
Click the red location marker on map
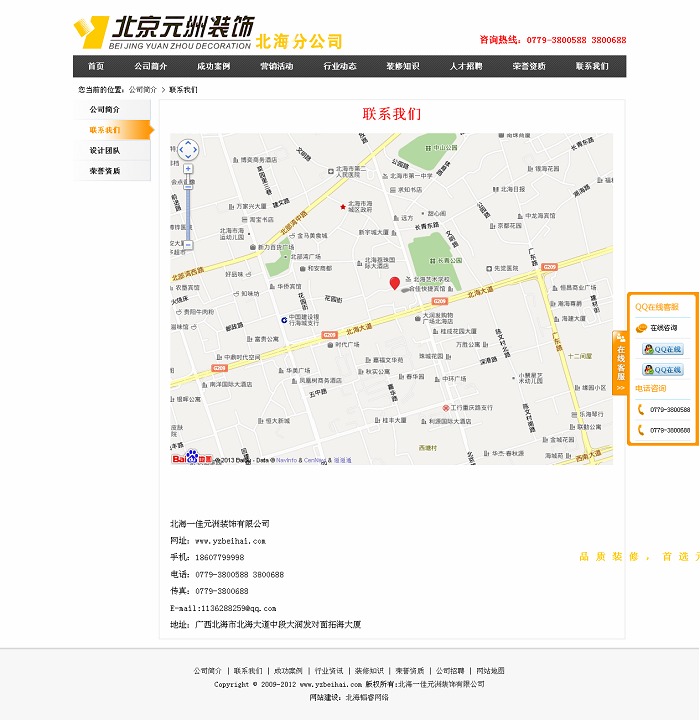(394, 284)
